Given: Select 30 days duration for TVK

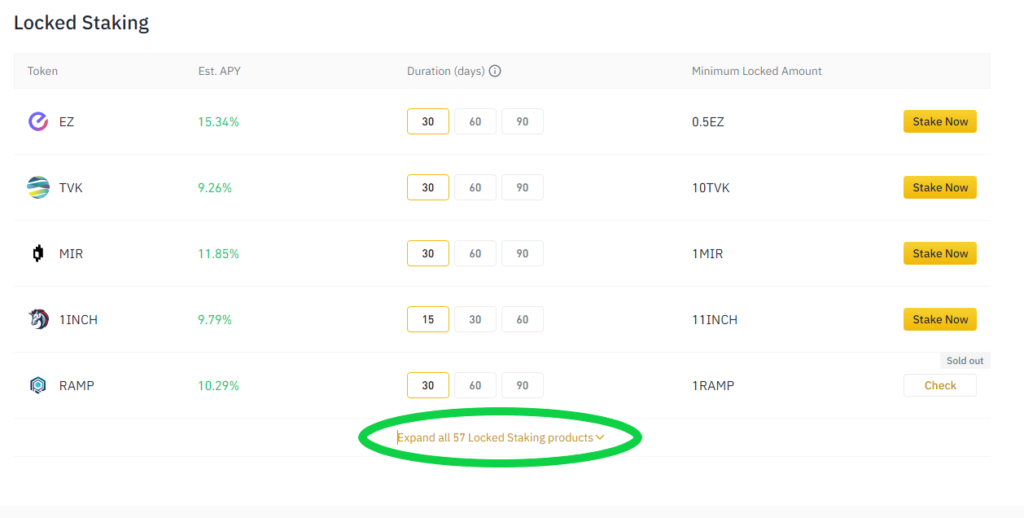Looking at the screenshot, I should [x=428, y=187].
